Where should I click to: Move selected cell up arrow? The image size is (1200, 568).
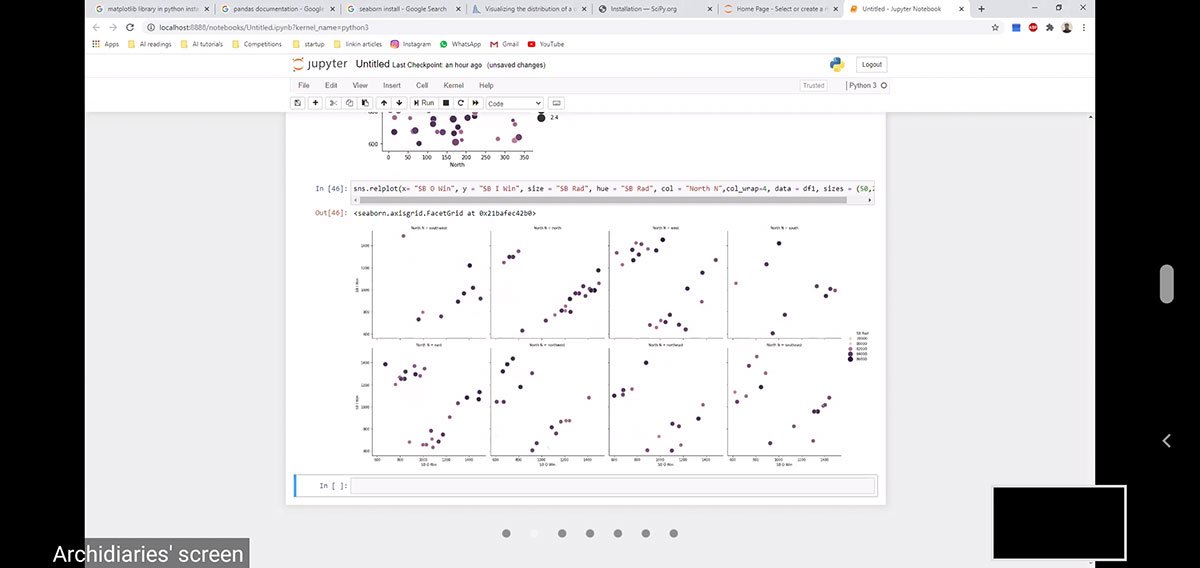point(384,103)
